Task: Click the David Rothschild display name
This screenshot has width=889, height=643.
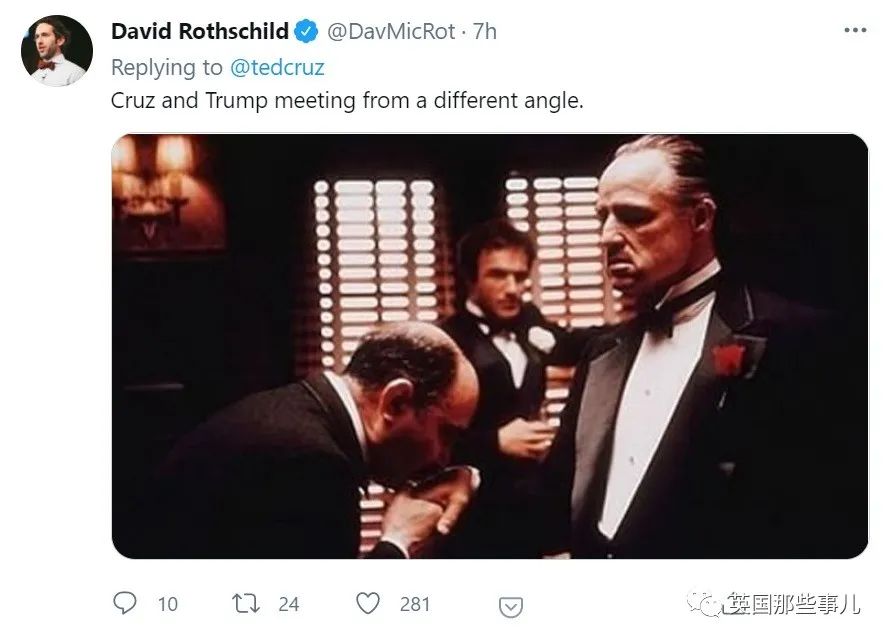Action: click(200, 31)
